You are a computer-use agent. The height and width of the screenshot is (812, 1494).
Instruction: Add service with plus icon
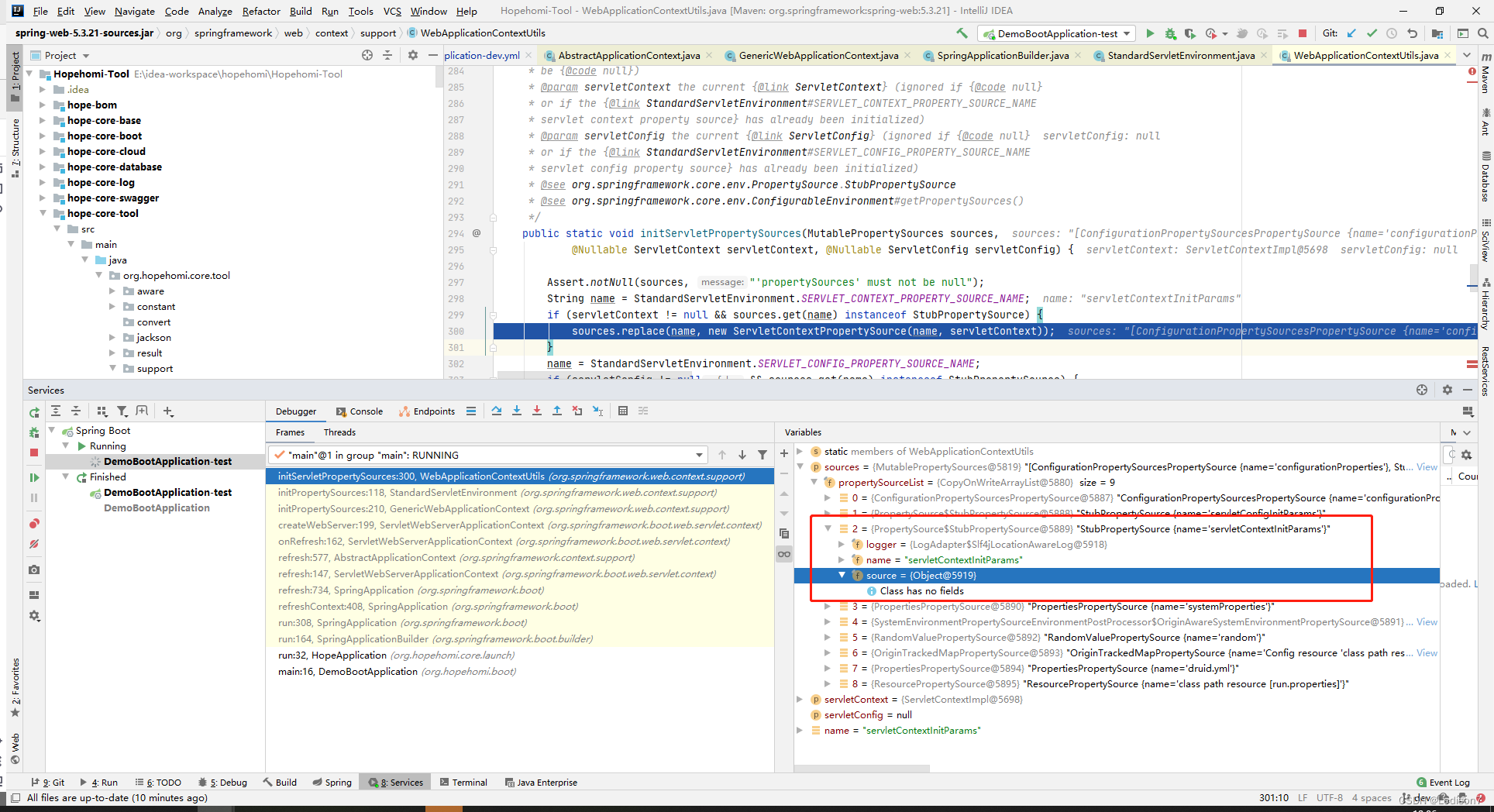168,411
